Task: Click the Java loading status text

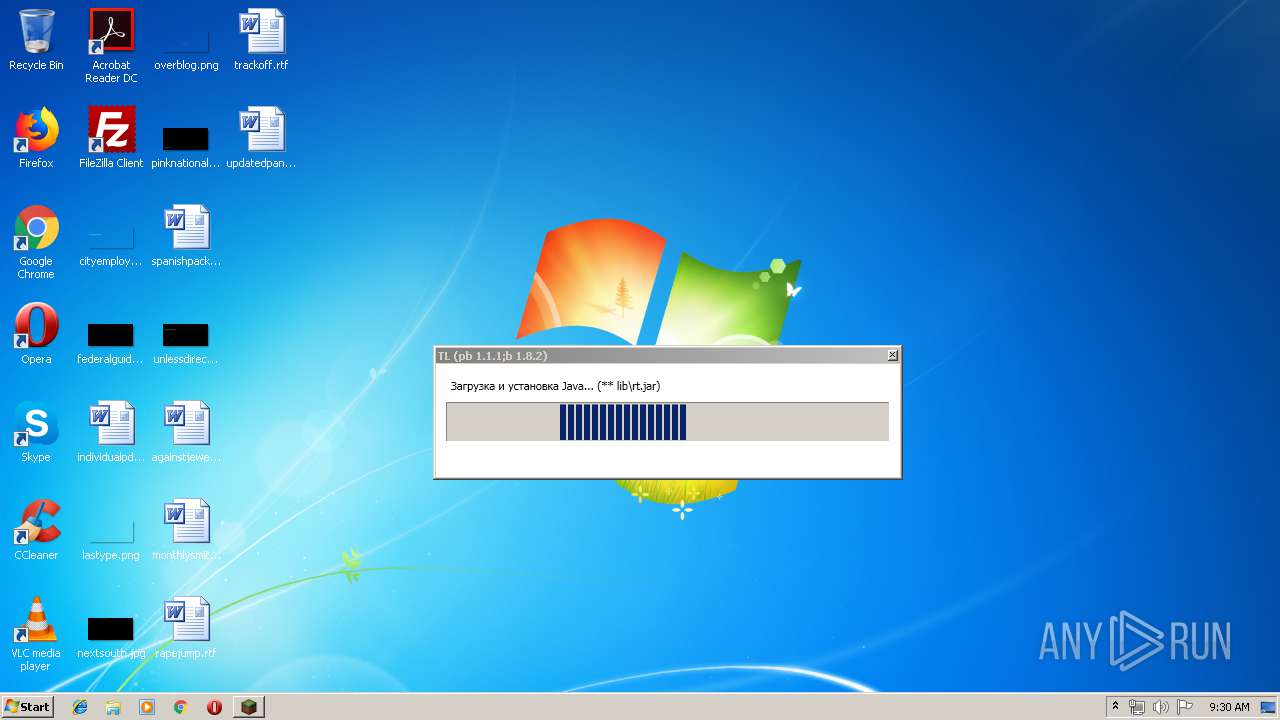Action: click(555, 386)
